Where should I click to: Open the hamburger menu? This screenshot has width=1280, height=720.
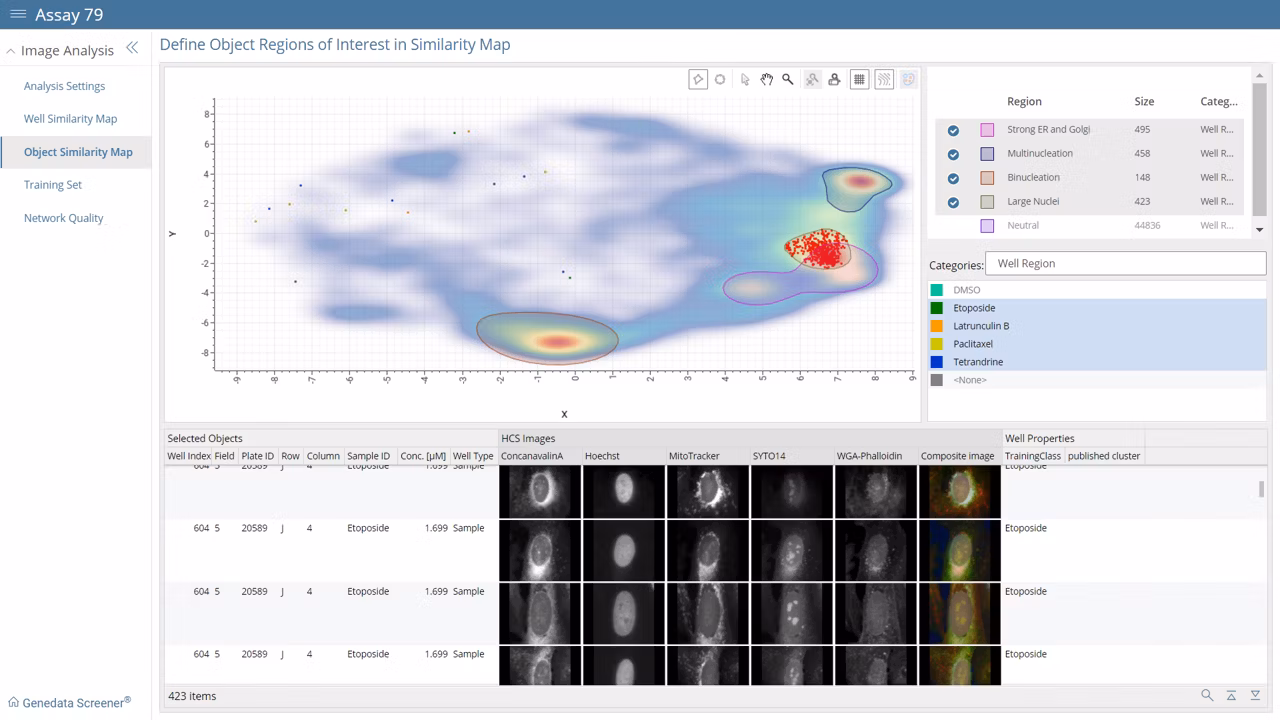[18, 14]
